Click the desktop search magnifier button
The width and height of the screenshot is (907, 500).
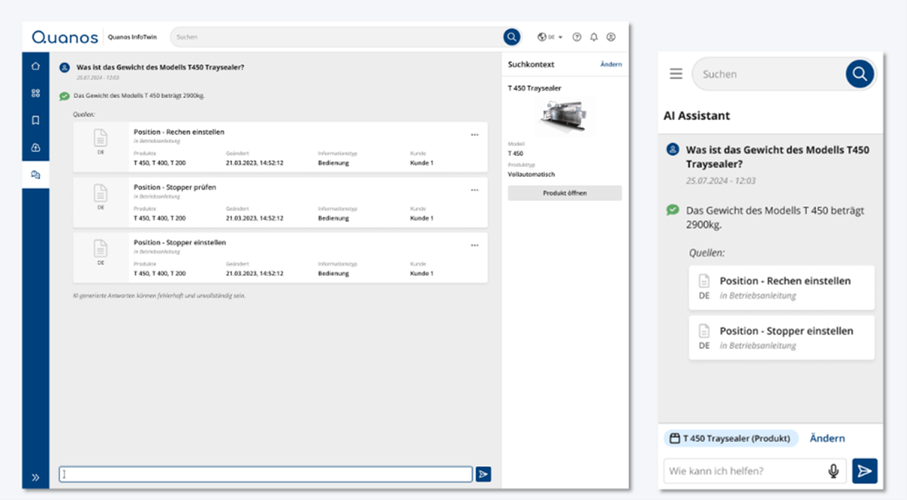pos(511,37)
